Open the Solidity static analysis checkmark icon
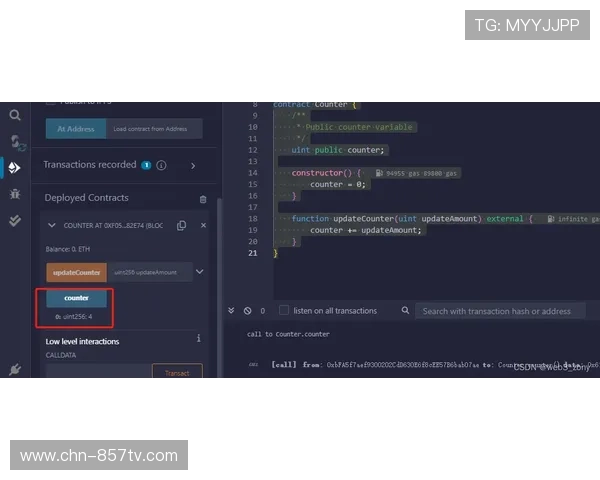The height and width of the screenshot is (480, 600). (x=15, y=220)
